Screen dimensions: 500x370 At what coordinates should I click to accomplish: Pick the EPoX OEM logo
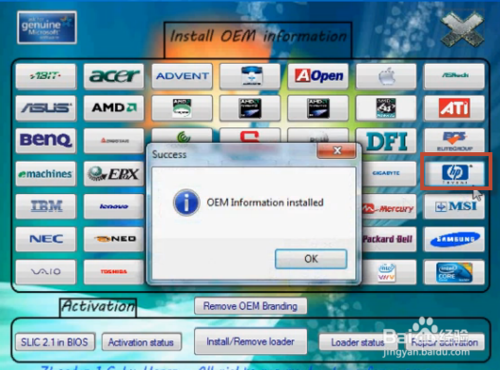[x=114, y=173]
